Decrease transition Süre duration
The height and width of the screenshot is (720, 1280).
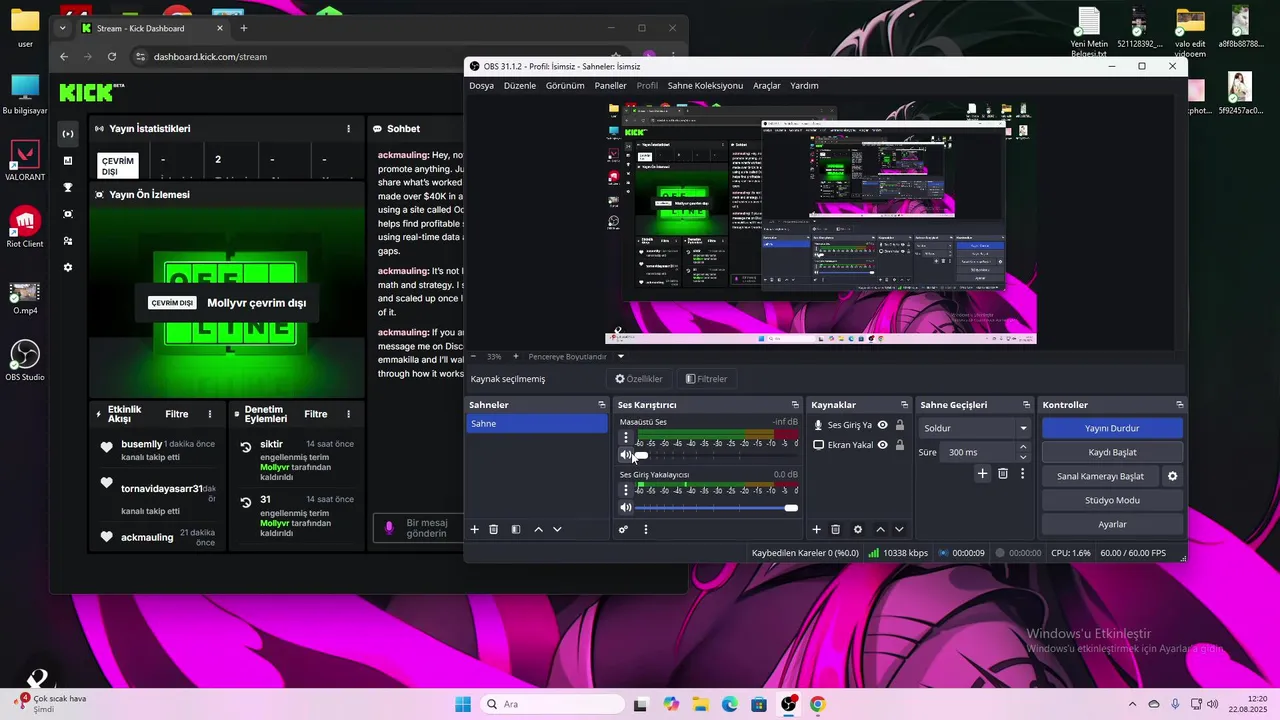coord(1023,457)
